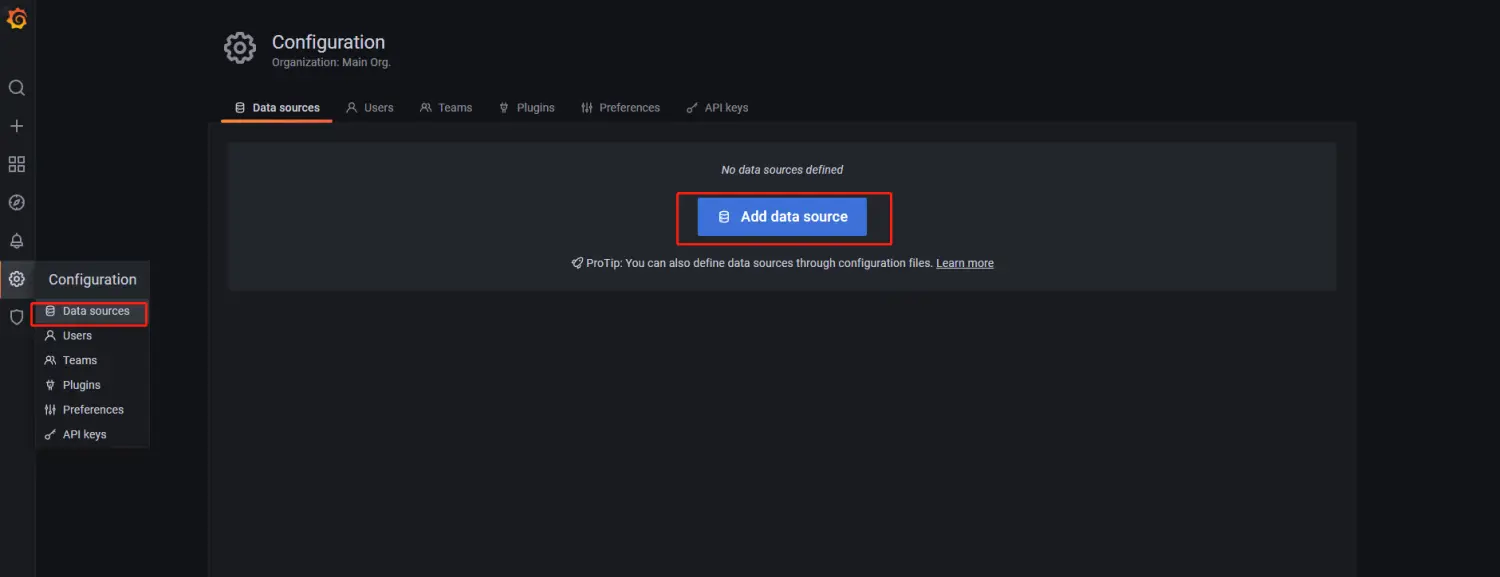Choose Preferences from the Configuration submenu
The height and width of the screenshot is (577, 1500).
pyautogui.click(x=93, y=409)
